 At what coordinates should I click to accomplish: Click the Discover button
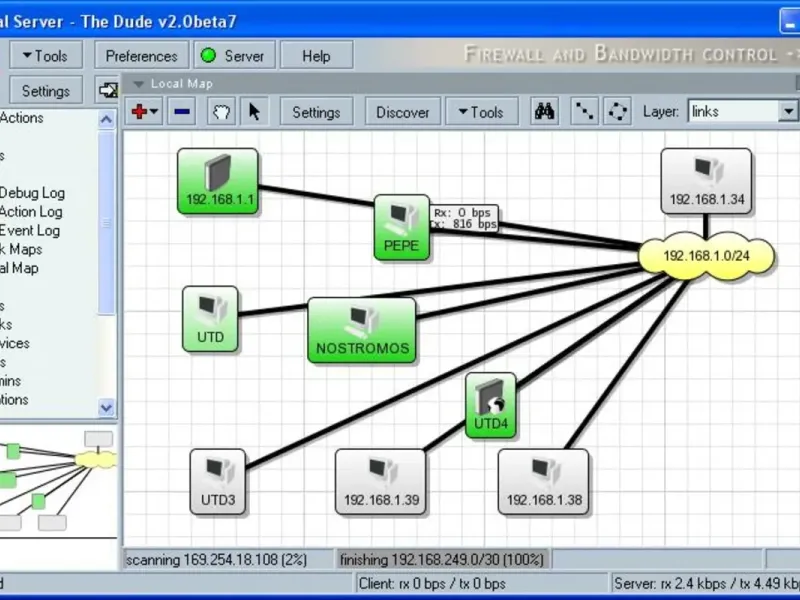pyautogui.click(x=403, y=112)
